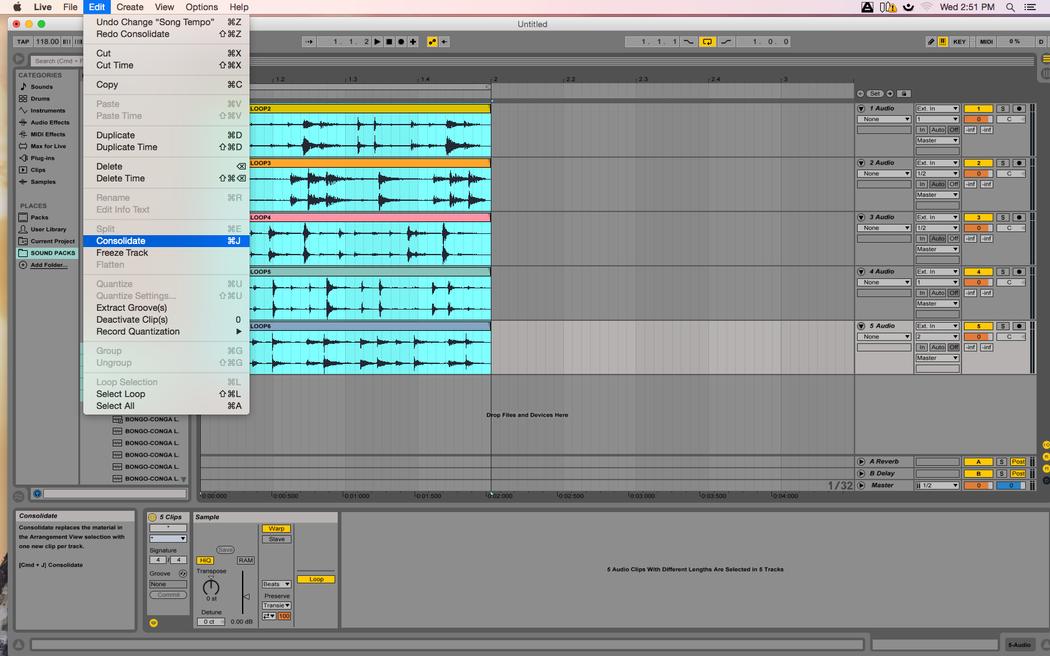Toggle Follow playback button in transport

point(309,42)
